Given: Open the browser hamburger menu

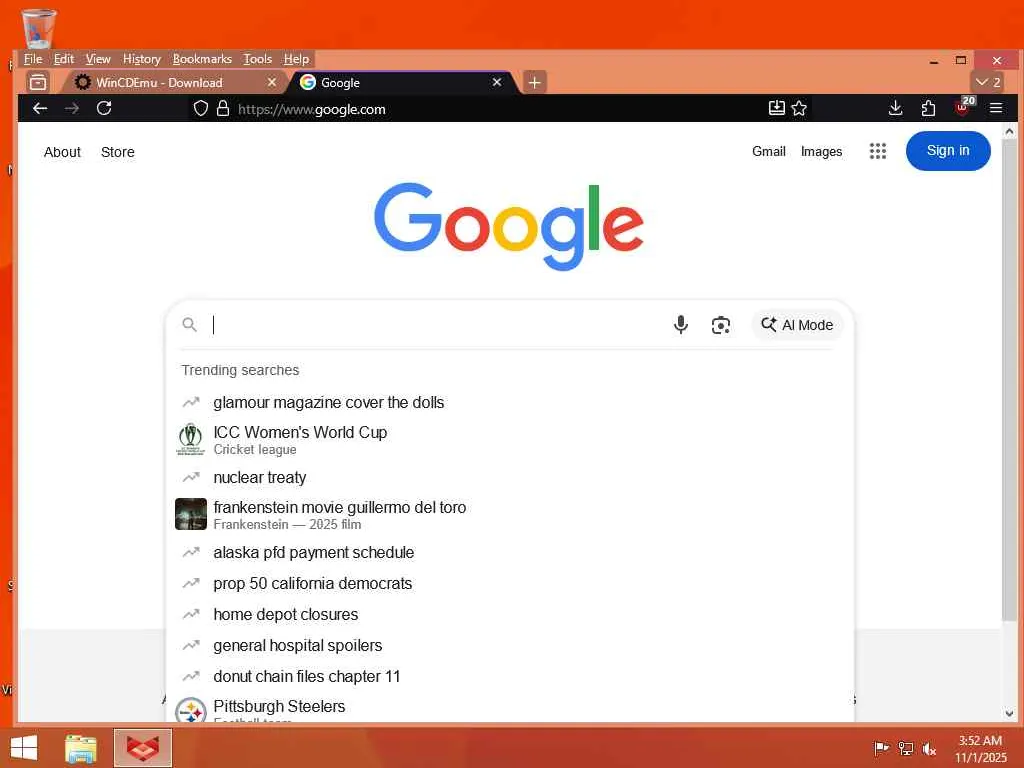Looking at the screenshot, I should tap(996, 108).
